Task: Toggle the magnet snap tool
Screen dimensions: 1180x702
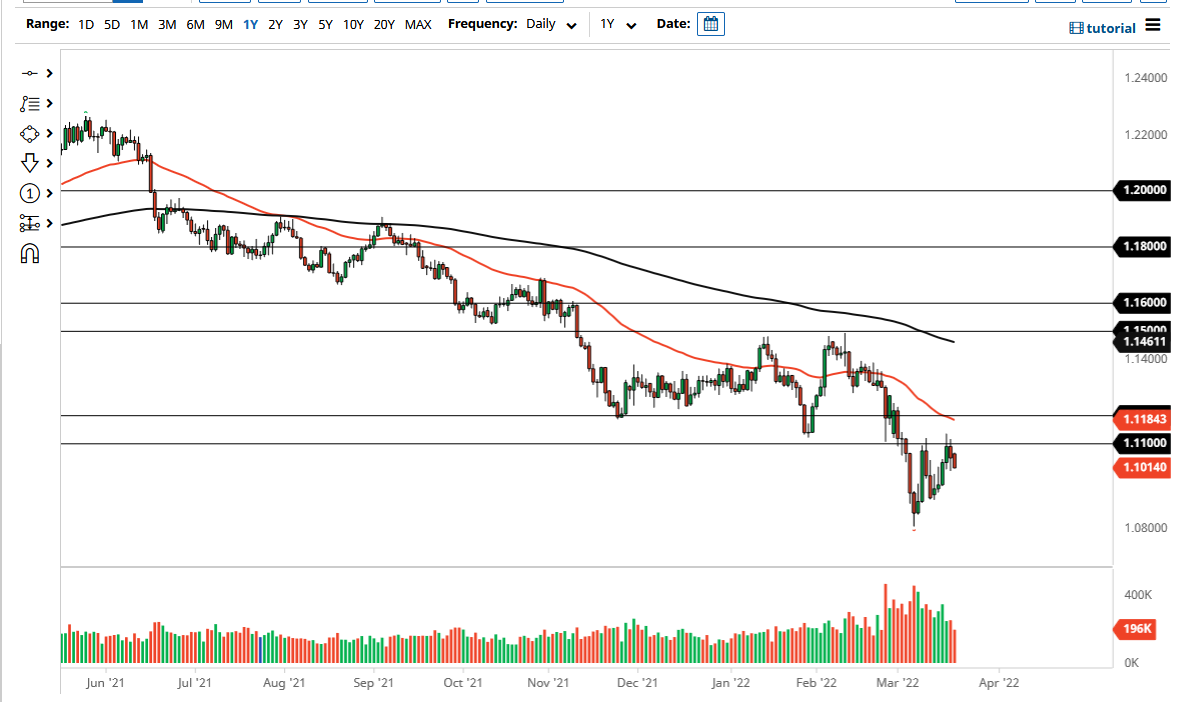Action: [30, 253]
